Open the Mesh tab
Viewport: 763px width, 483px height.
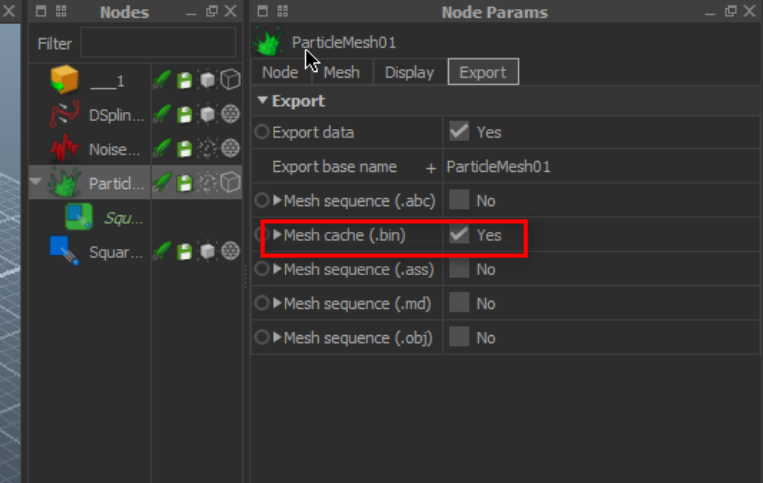click(x=341, y=72)
